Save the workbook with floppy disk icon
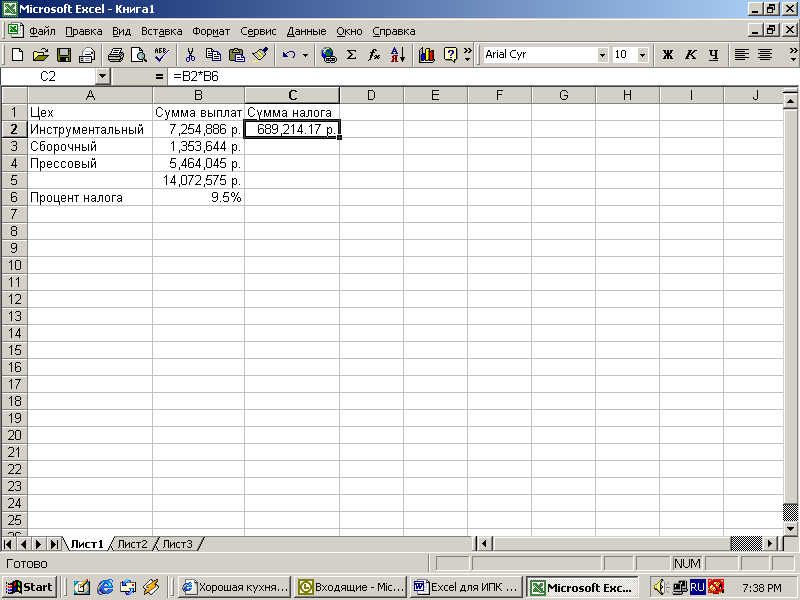Screen dimensions: 800x600 [64, 55]
